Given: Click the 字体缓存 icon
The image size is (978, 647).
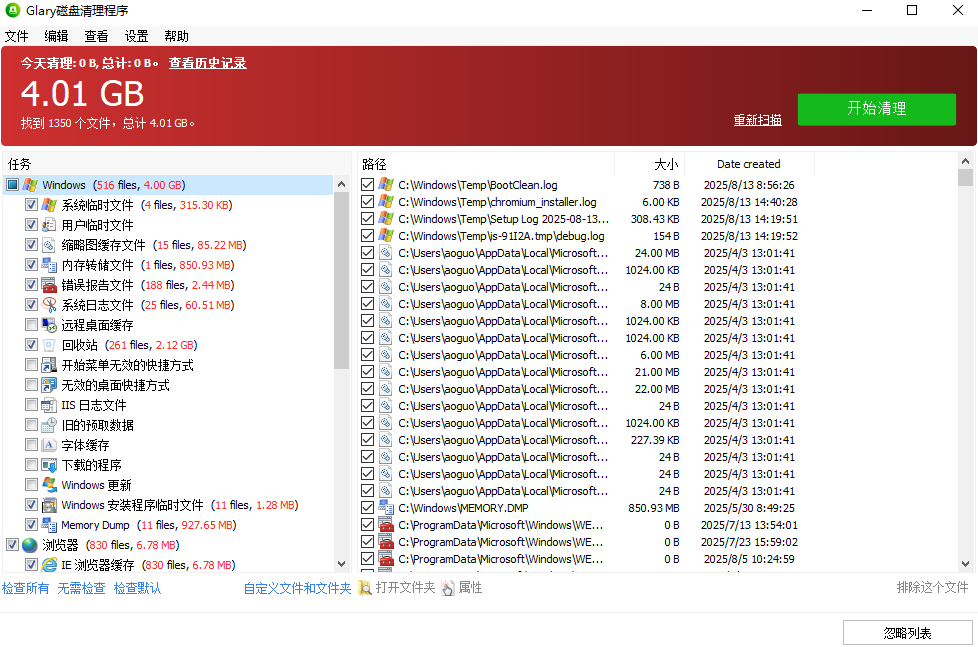Looking at the screenshot, I should [49, 445].
